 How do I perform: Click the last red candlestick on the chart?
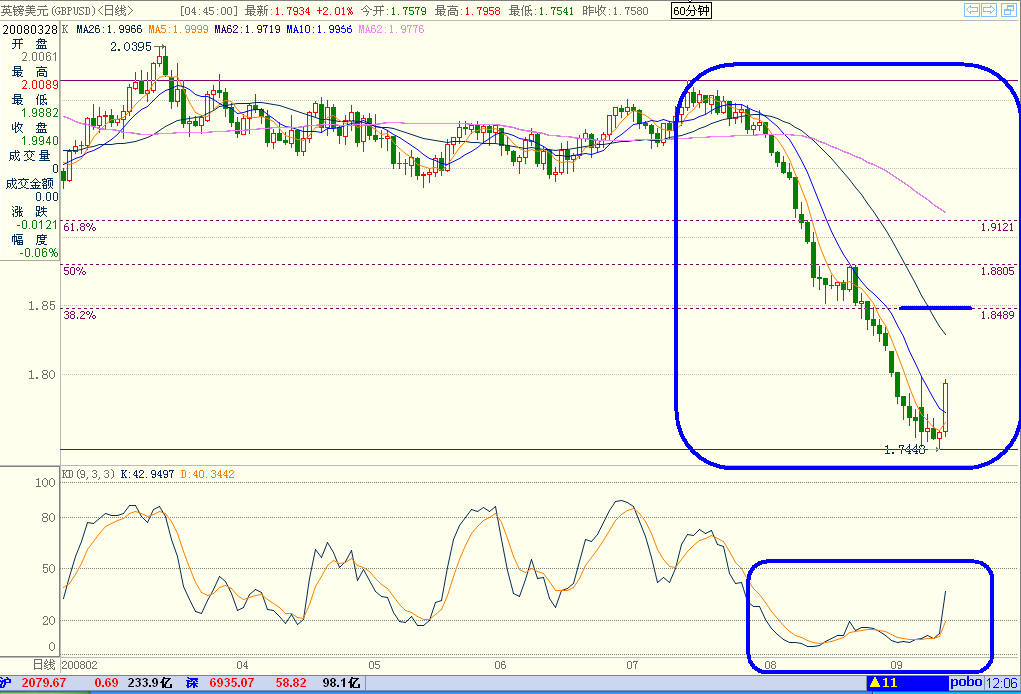tap(945, 406)
